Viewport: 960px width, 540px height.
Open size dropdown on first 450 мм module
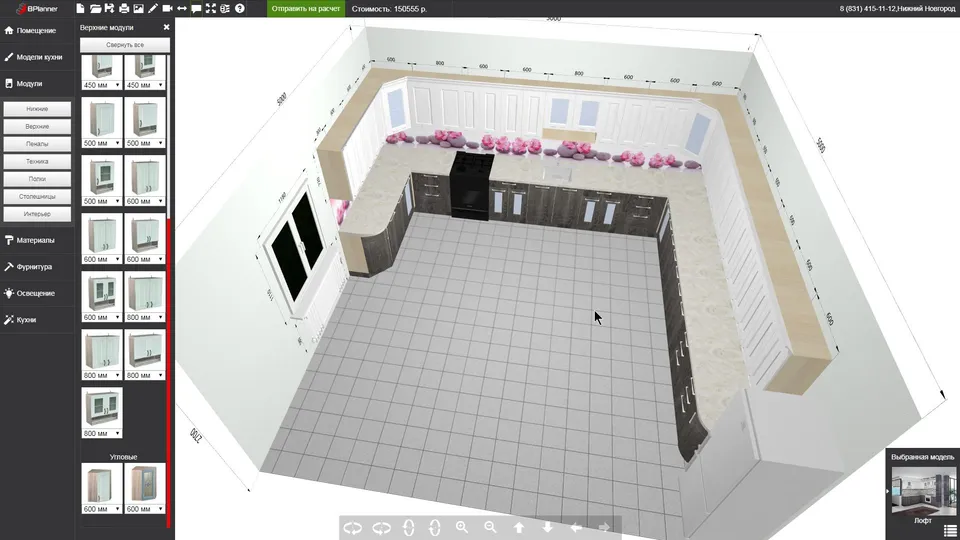102,85
